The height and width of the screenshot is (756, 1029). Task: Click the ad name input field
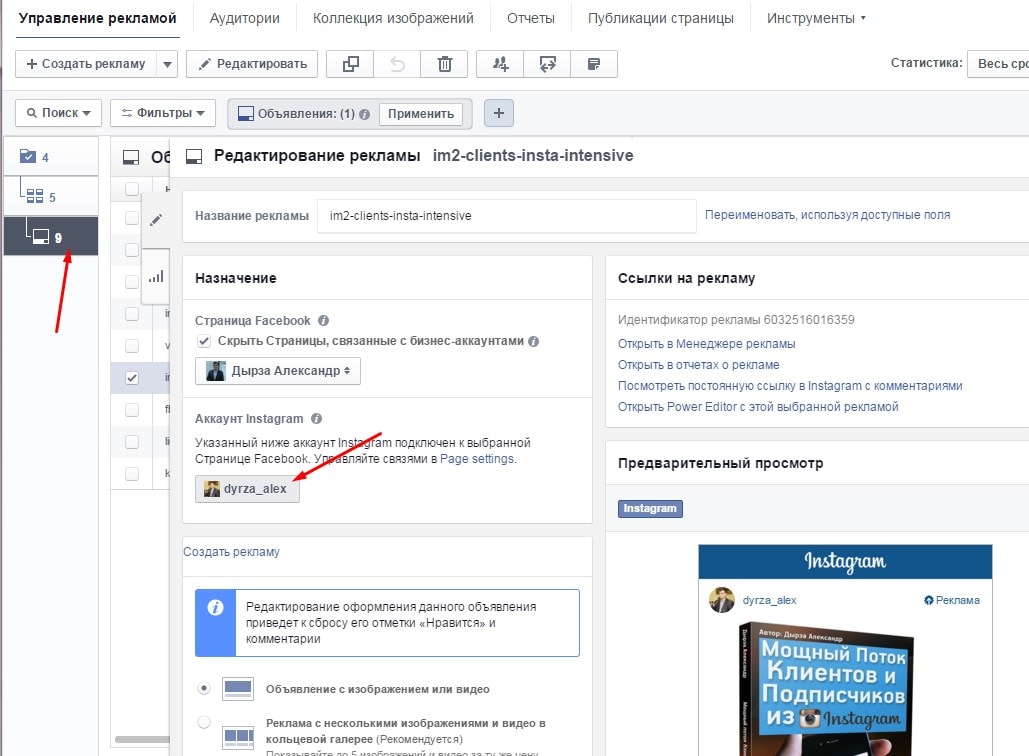click(x=505, y=215)
